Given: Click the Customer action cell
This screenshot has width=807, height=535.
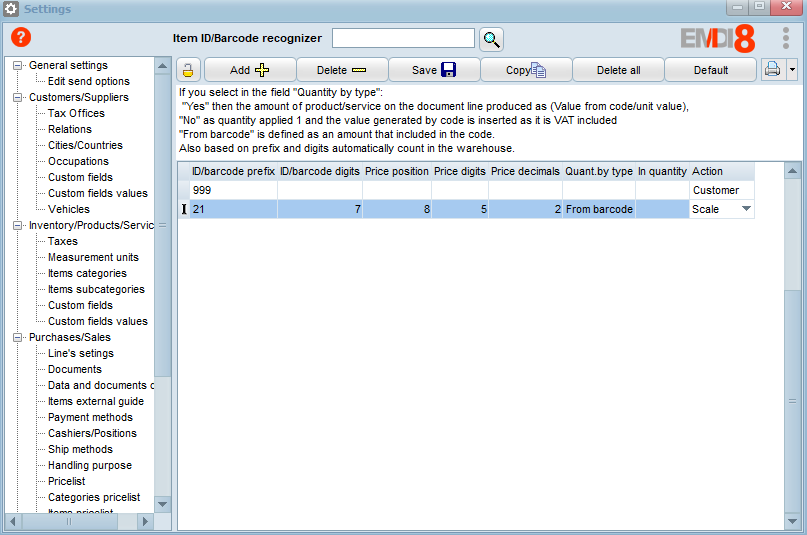Looking at the screenshot, I should (x=722, y=190).
